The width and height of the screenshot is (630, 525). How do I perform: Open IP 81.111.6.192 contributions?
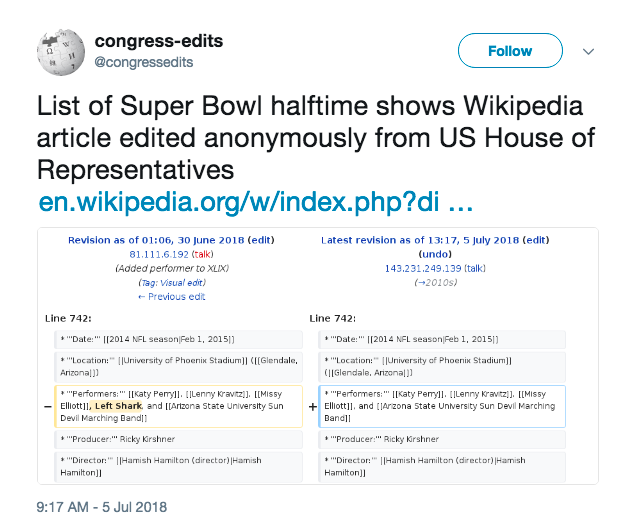pos(159,254)
